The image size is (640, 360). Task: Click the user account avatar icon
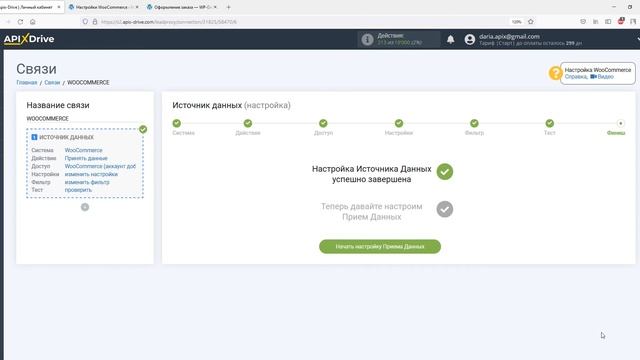pos(470,39)
